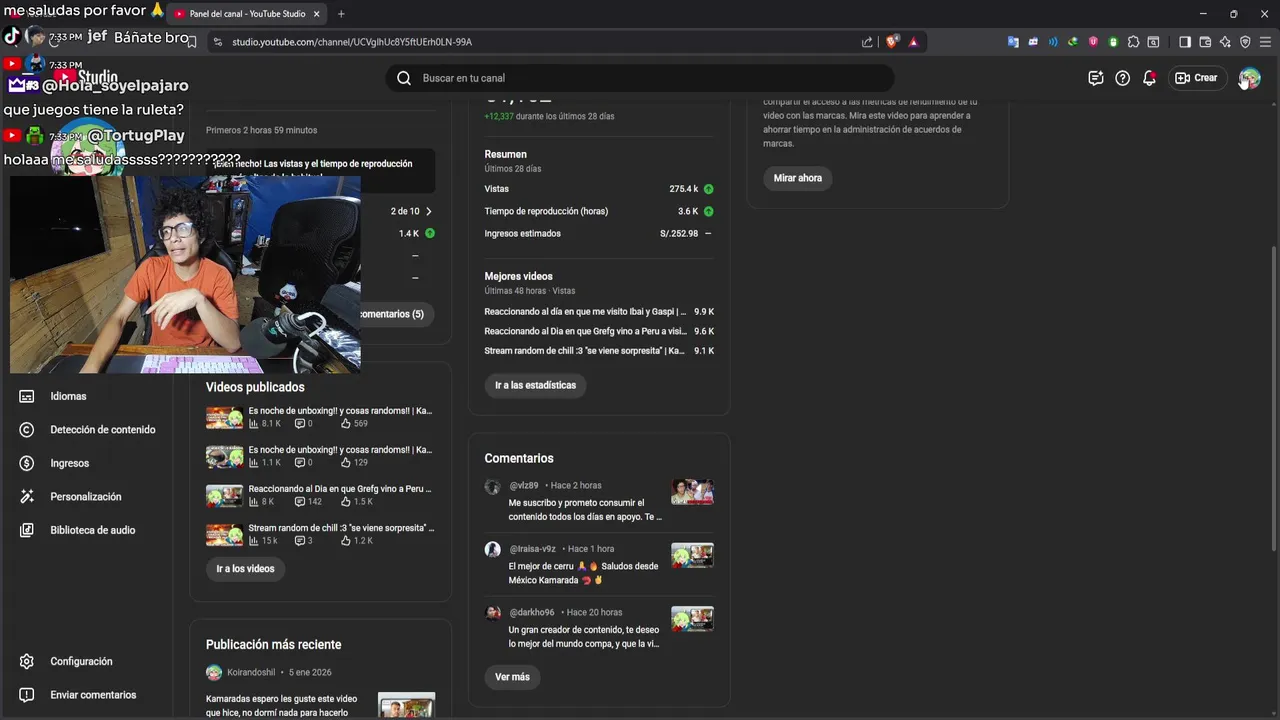This screenshot has height=720, width=1280.
Task: Open the site settings icon before the URL
Action: [217, 42]
